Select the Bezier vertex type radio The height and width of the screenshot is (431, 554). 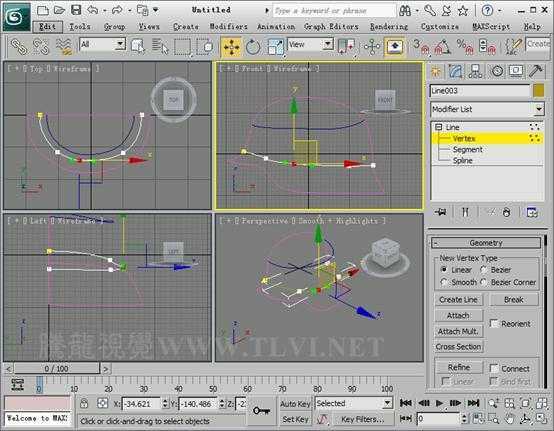(484, 270)
